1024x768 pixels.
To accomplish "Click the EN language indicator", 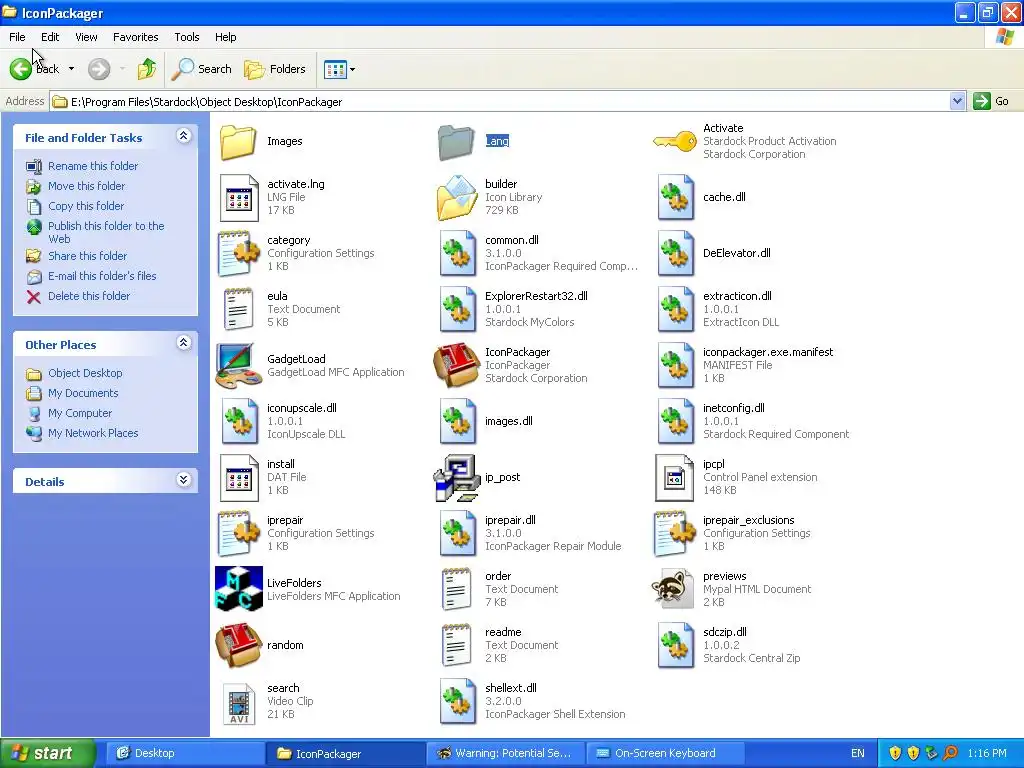I will click(x=857, y=753).
